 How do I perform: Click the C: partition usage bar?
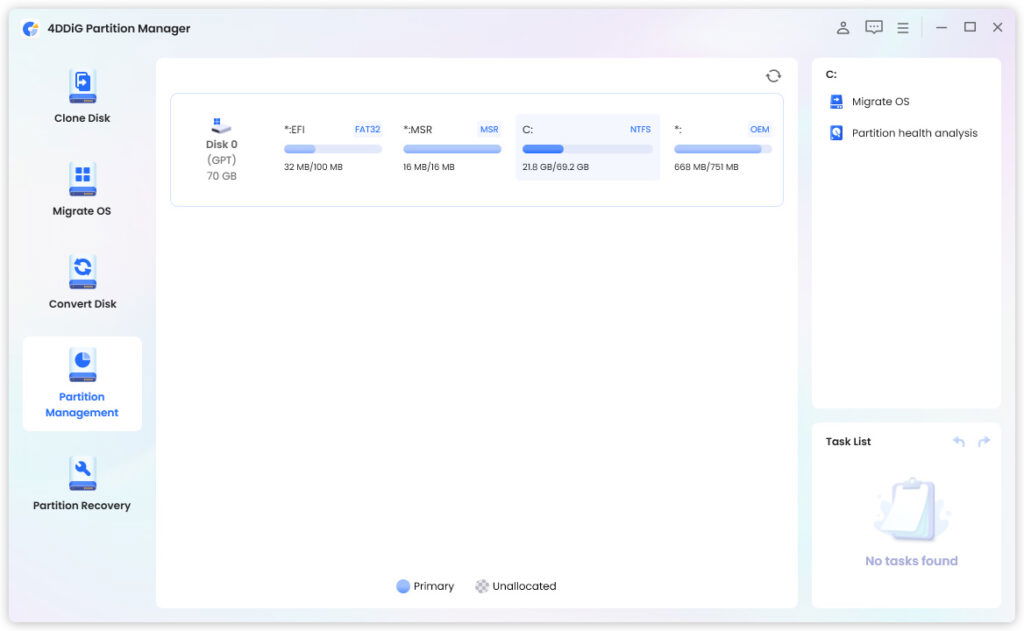pos(587,149)
